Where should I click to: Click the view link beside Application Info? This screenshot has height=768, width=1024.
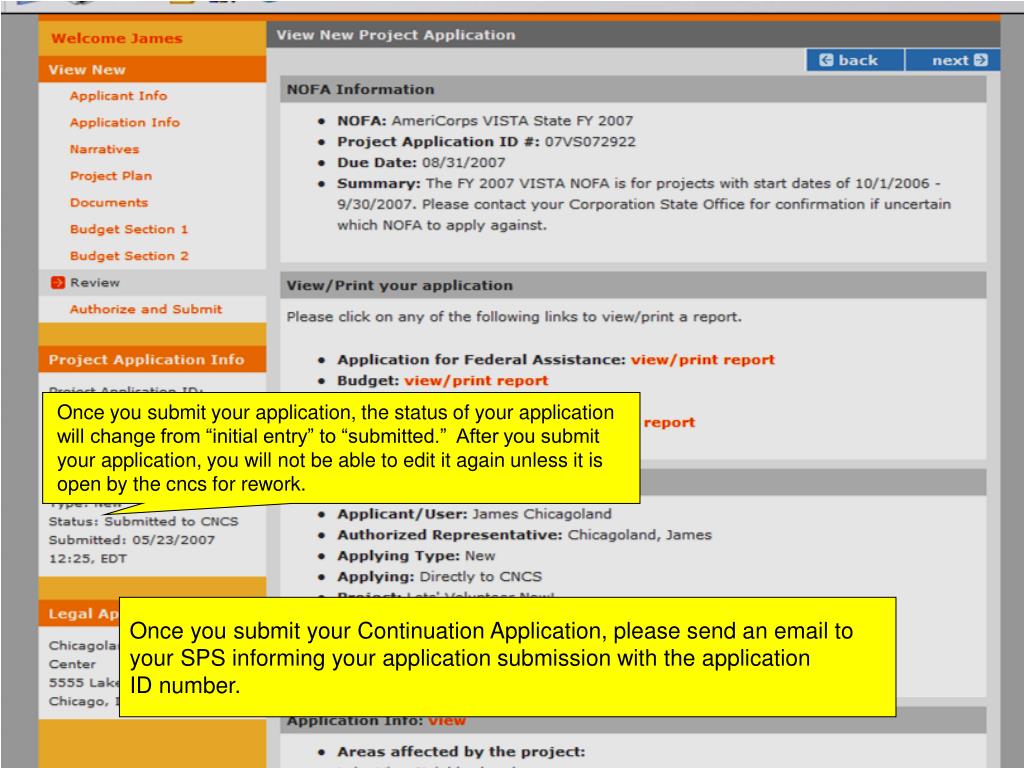(447, 721)
